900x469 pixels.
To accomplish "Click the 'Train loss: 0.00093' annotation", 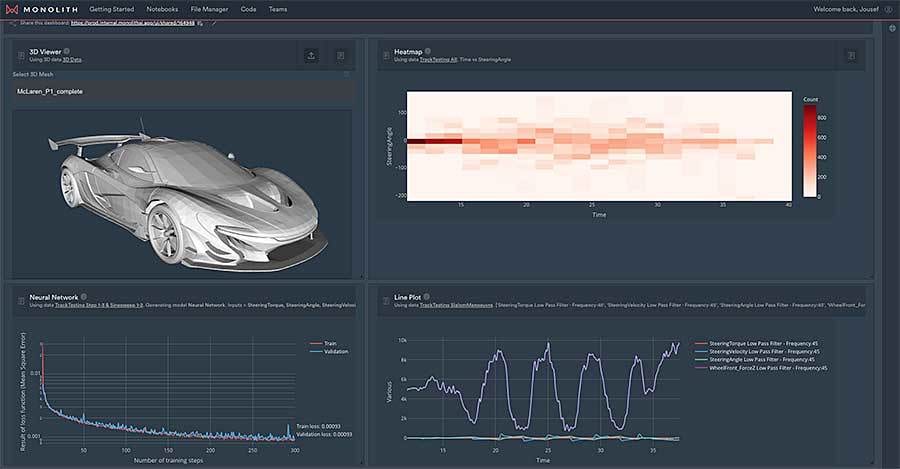I will coord(319,427).
